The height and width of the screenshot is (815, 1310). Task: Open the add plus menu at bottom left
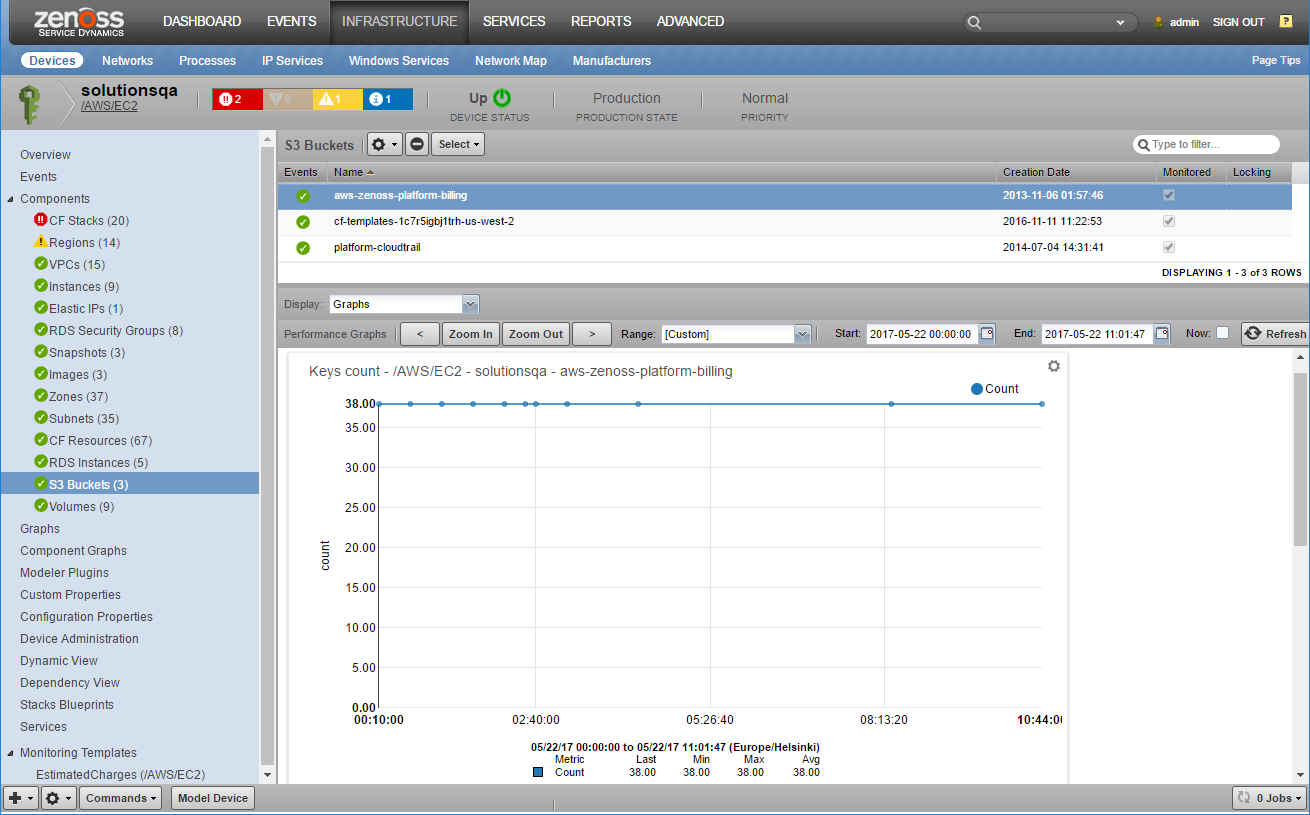coord(20,798)
